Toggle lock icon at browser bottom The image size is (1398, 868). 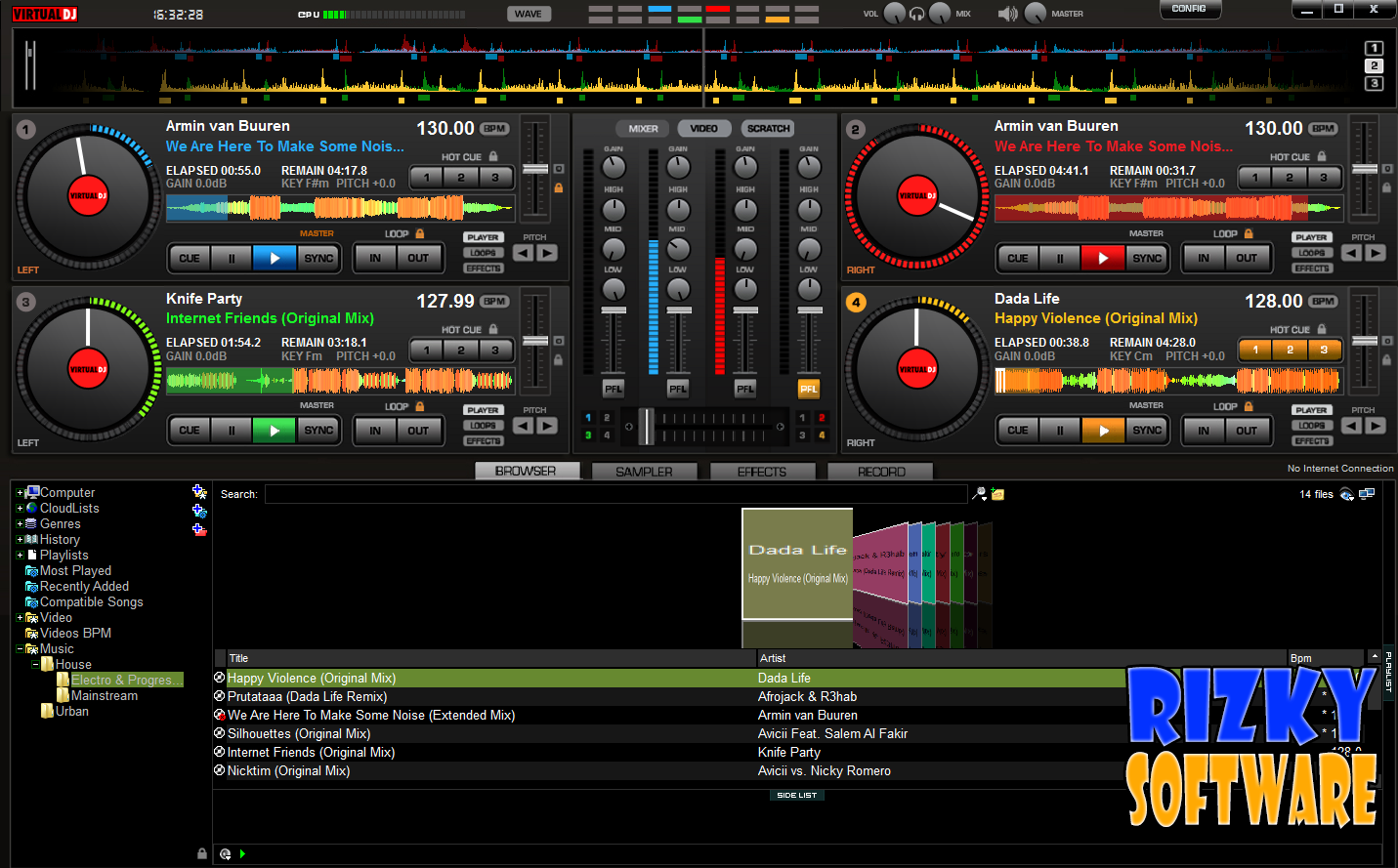pos(202,853)
